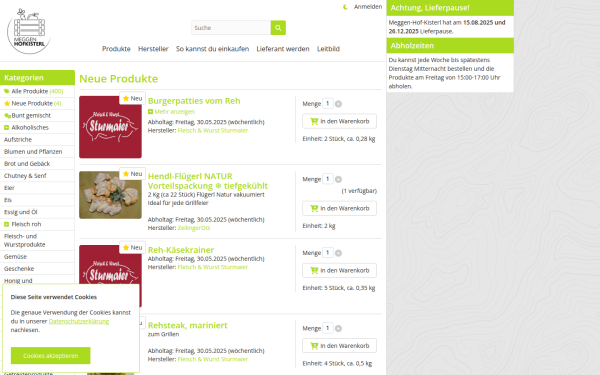Expand the Alkoholisches category plus icon

click(x=7, y=127)
